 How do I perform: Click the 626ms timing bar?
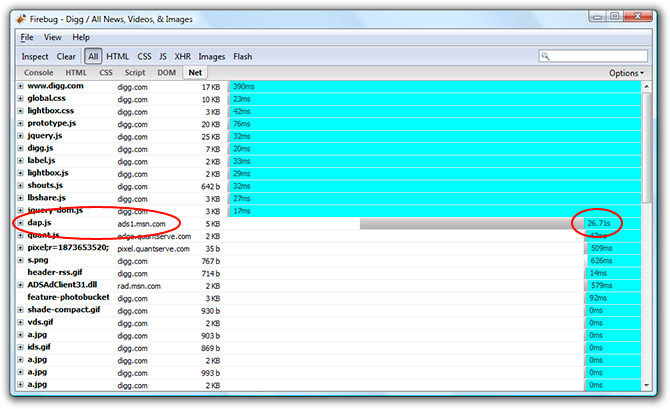click(x=613, y=260)
